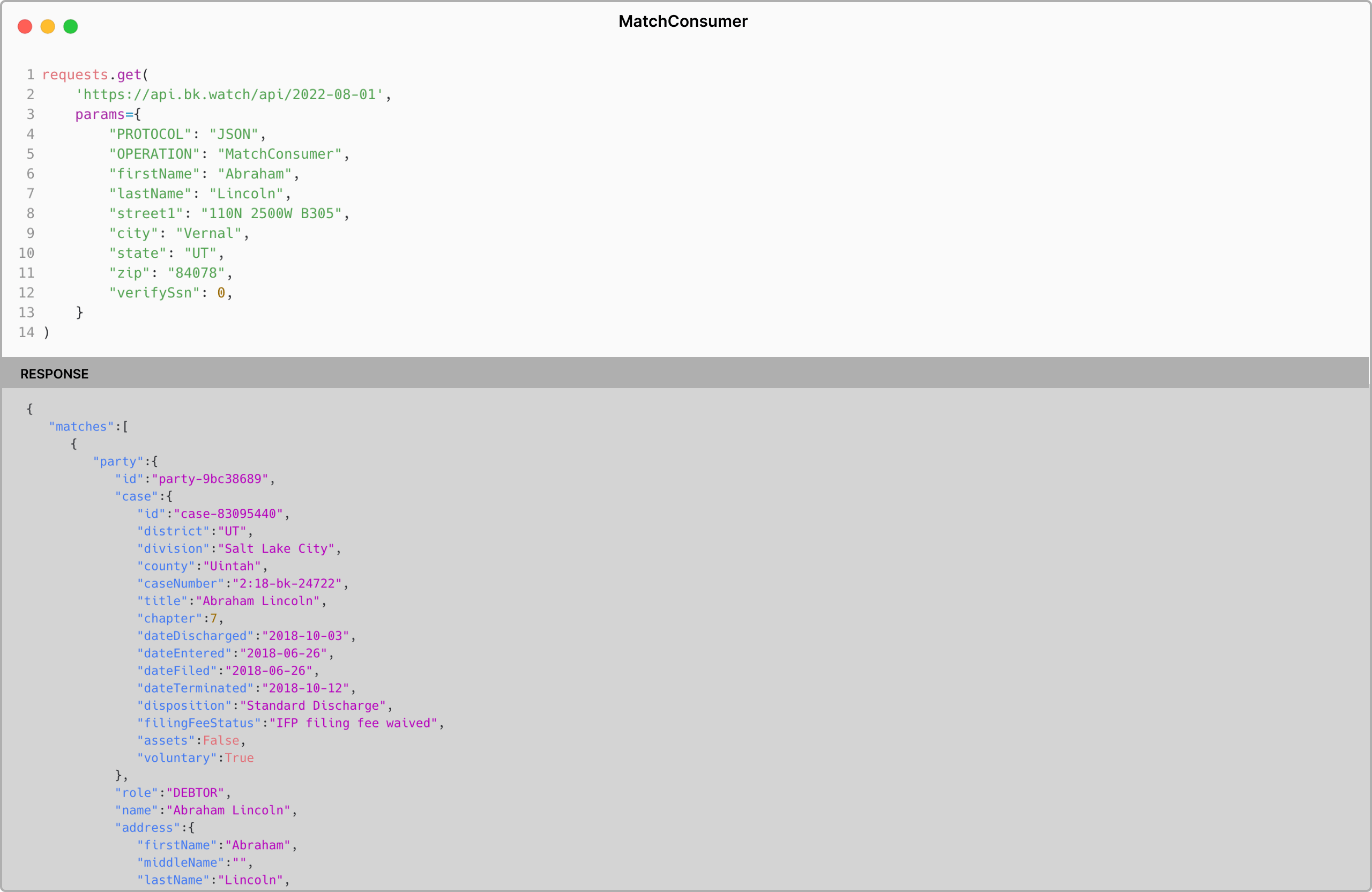Select the chapter value 7
This screenshot has width=1372, height=892.
click(213, 618)
